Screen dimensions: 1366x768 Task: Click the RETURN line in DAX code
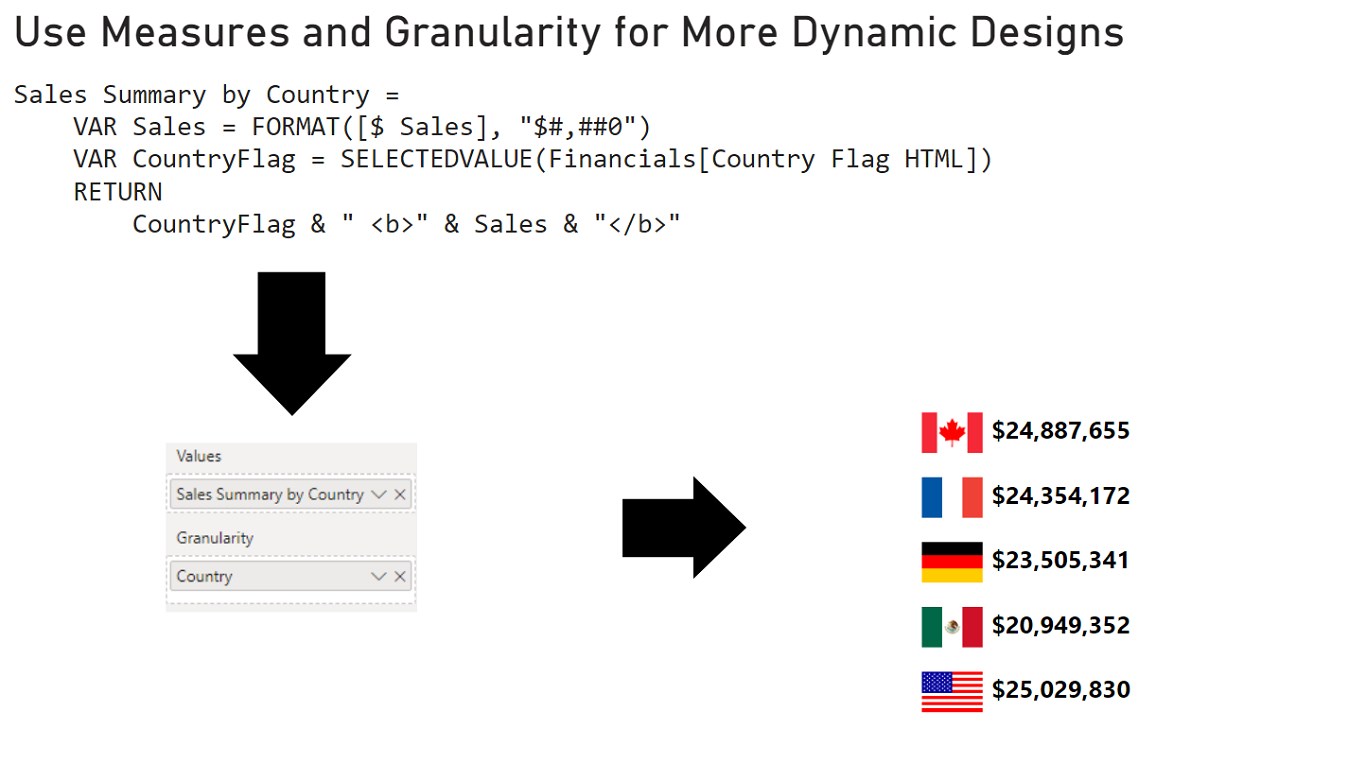(x=117, y=191)
